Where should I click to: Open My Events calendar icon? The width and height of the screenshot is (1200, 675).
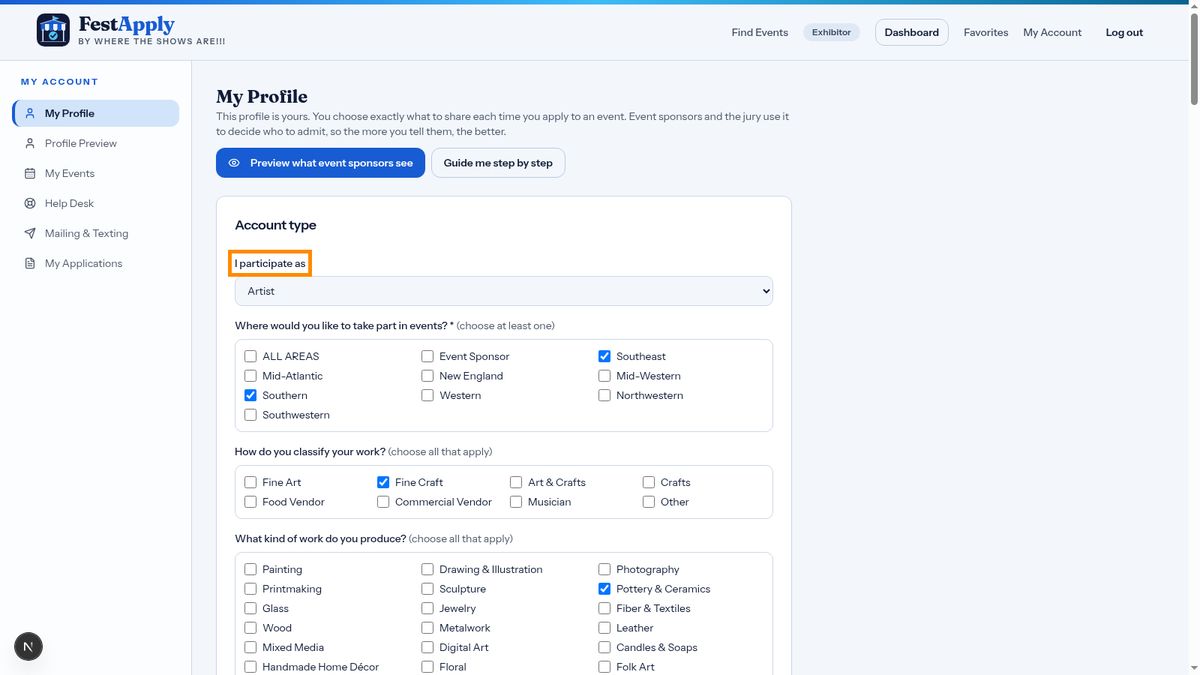tap(30, 174)
